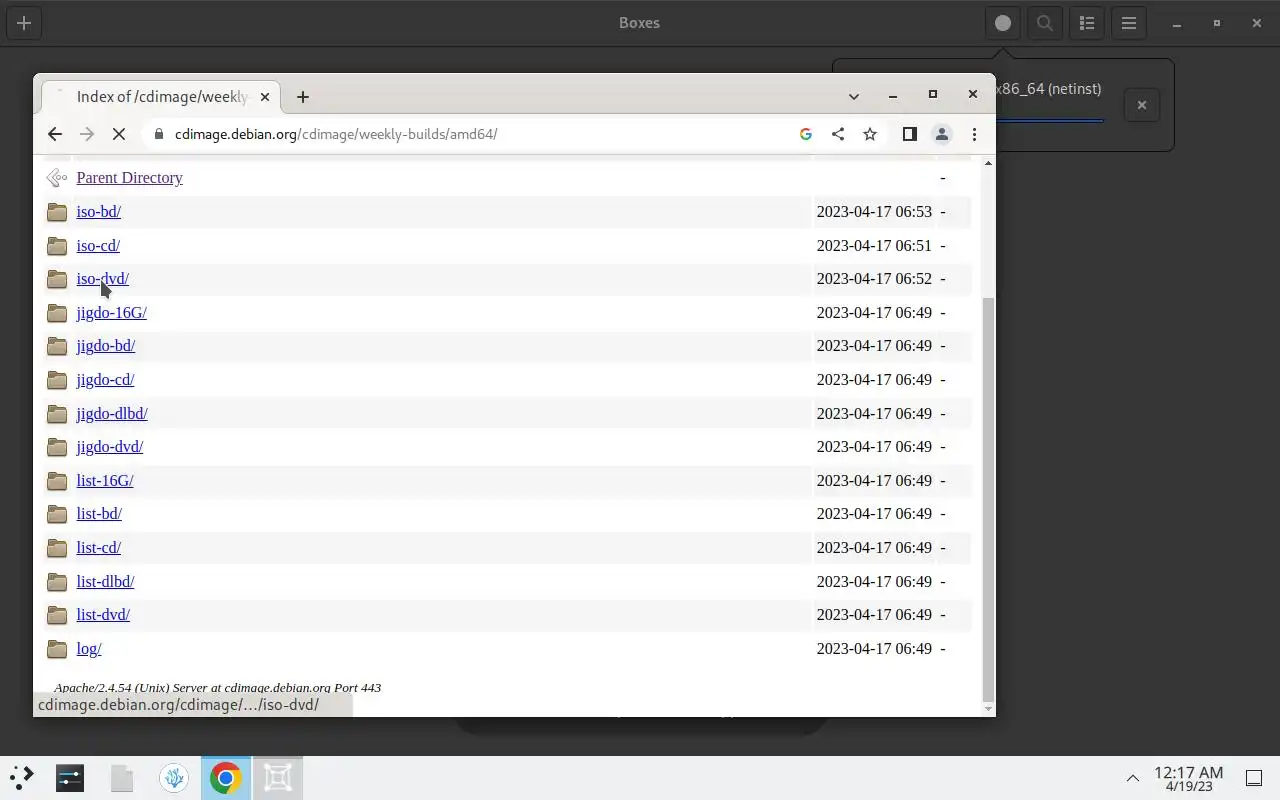Open the iso-dvd/ directory
The width and height of the screenshot is (1280, 800).
[x=102, y=279]
